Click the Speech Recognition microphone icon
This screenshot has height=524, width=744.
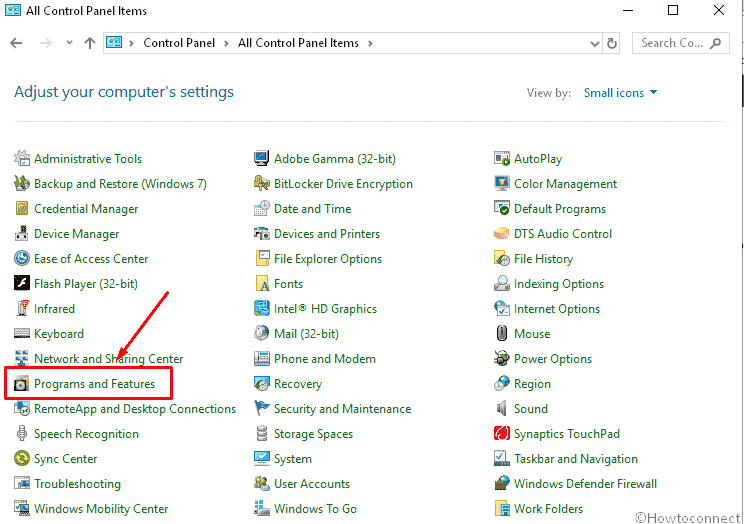(x=22, y=433)
